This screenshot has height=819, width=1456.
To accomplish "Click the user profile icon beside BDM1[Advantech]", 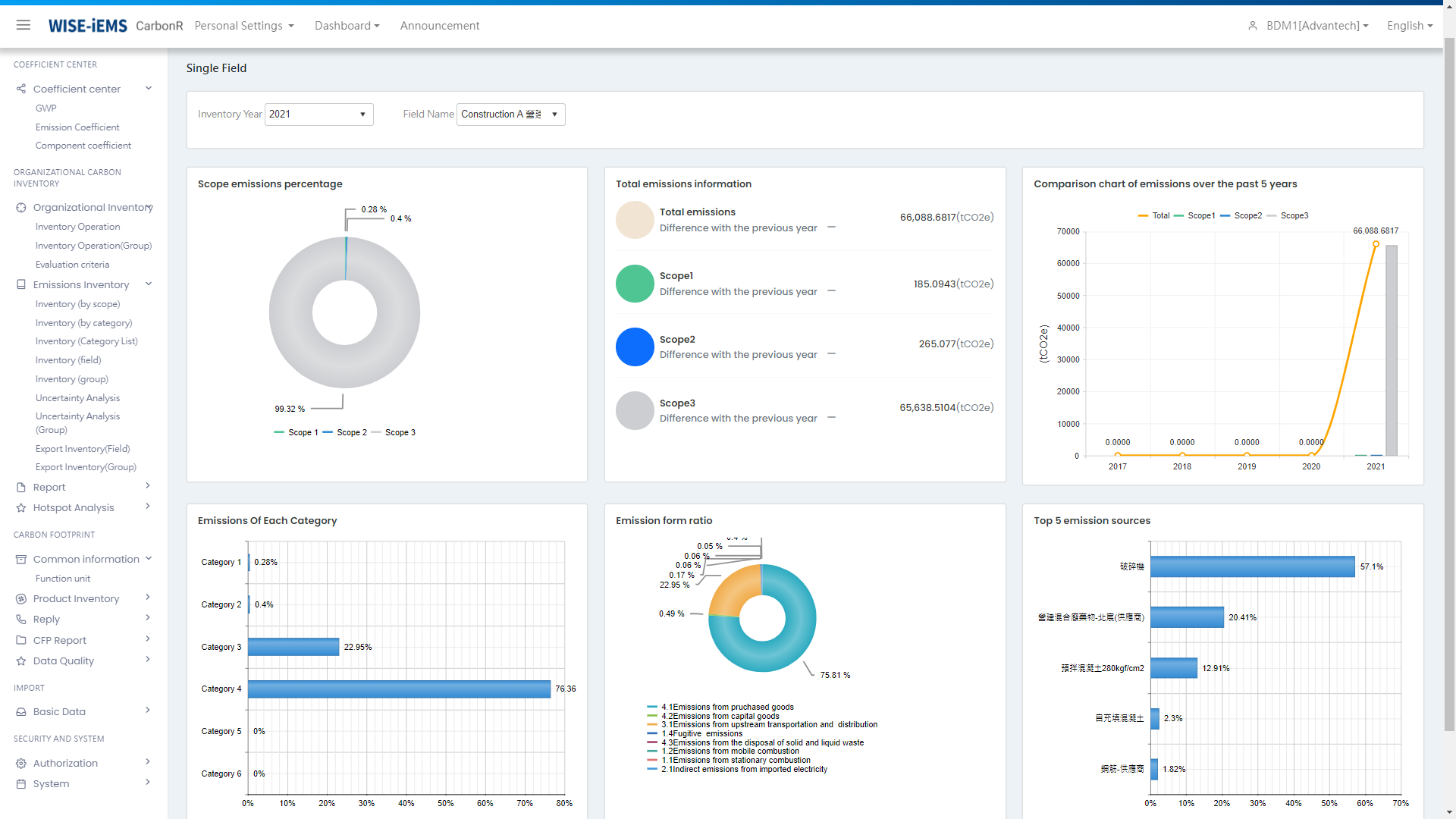I will (1252, 26).
